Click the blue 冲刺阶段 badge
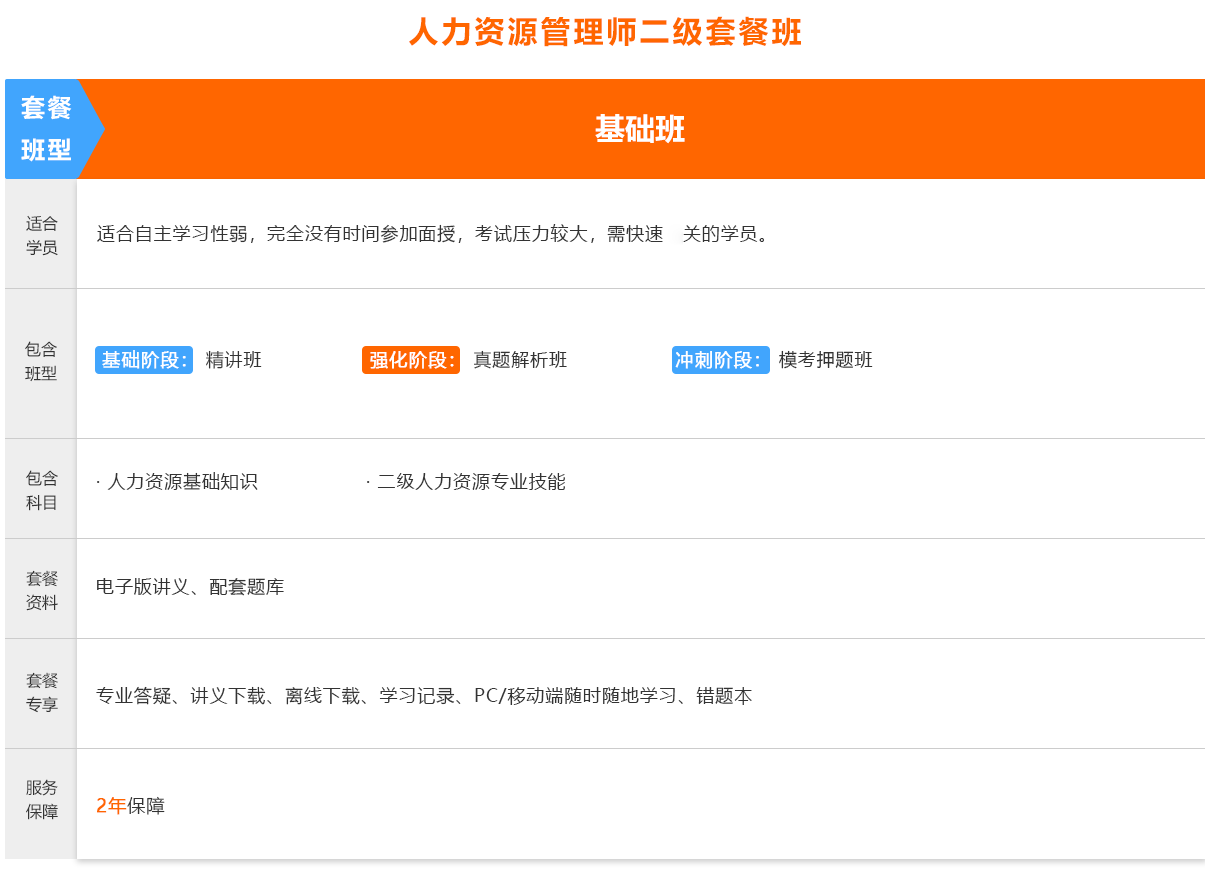 [720, 360]
